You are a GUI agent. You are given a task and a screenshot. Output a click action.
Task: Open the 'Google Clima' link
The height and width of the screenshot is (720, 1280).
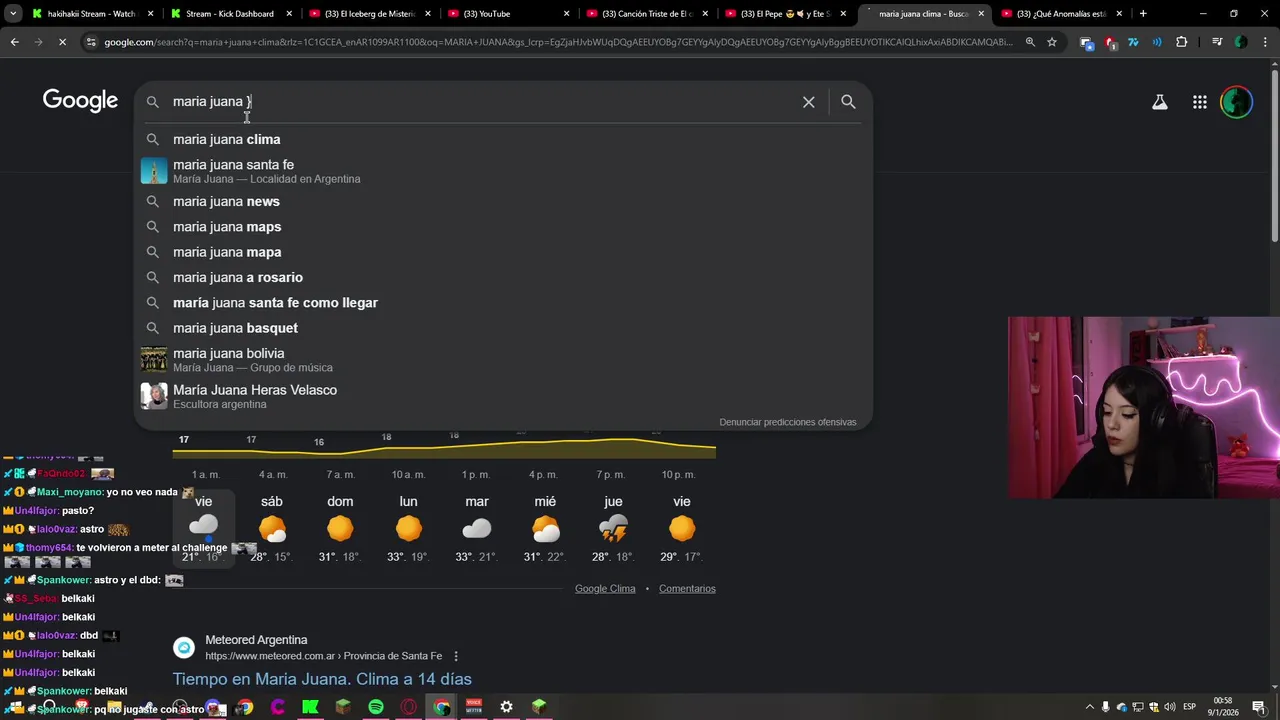(x=605, y=589)
